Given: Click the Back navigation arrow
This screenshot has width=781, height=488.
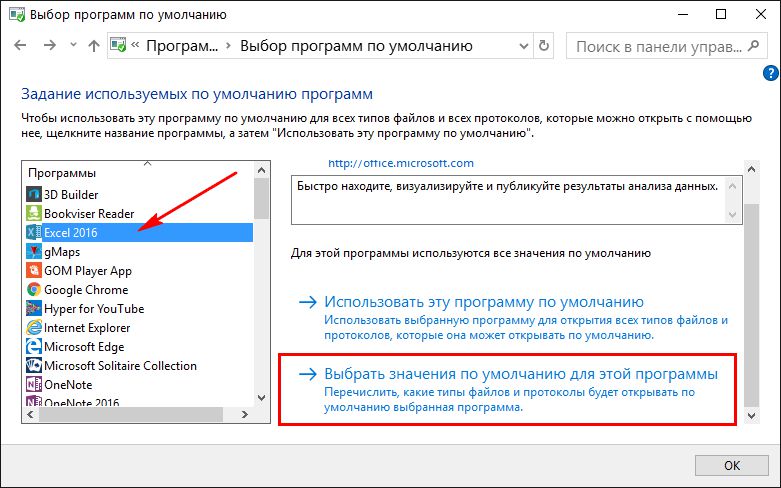Looking at the screenshot, I should coord(21,46).
